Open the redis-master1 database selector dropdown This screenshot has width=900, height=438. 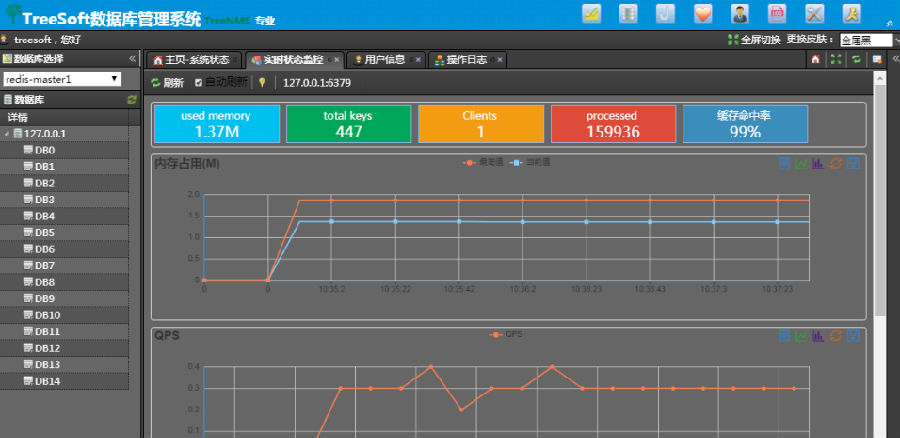tap(62, 79)
